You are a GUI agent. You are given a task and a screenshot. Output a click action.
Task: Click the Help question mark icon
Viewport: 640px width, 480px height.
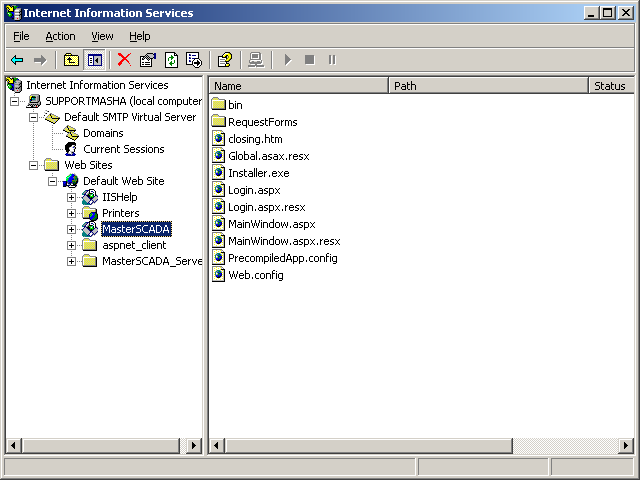pyautogui.click(x=225, y=60)
